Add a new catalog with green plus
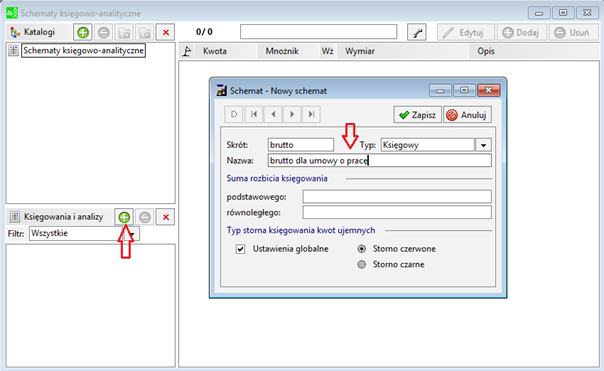This screenshot has height=371, width=604. click(x=83, y=32)
